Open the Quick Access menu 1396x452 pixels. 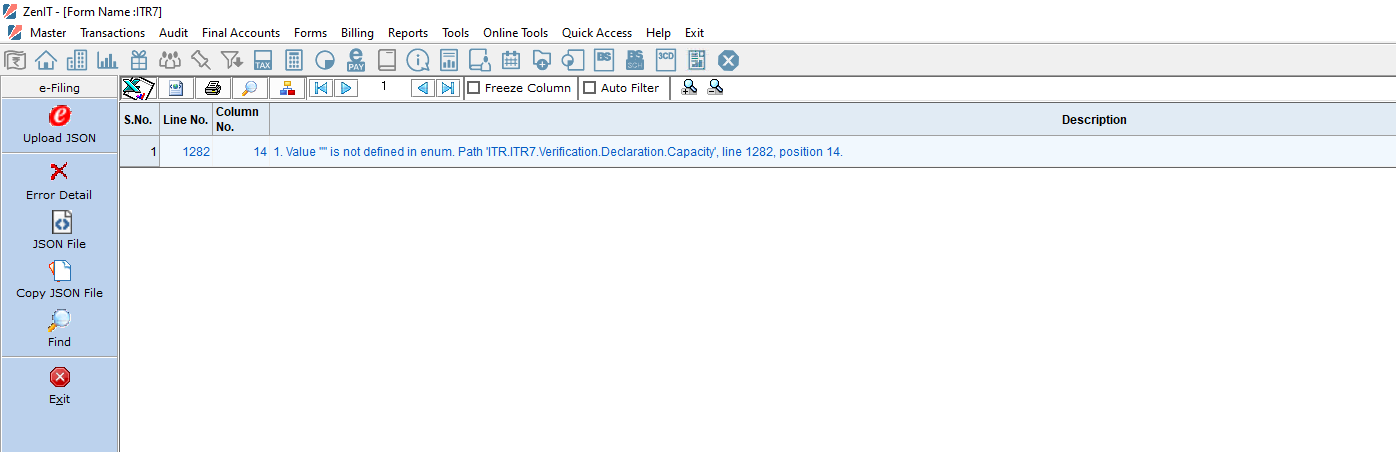[597, 33]
